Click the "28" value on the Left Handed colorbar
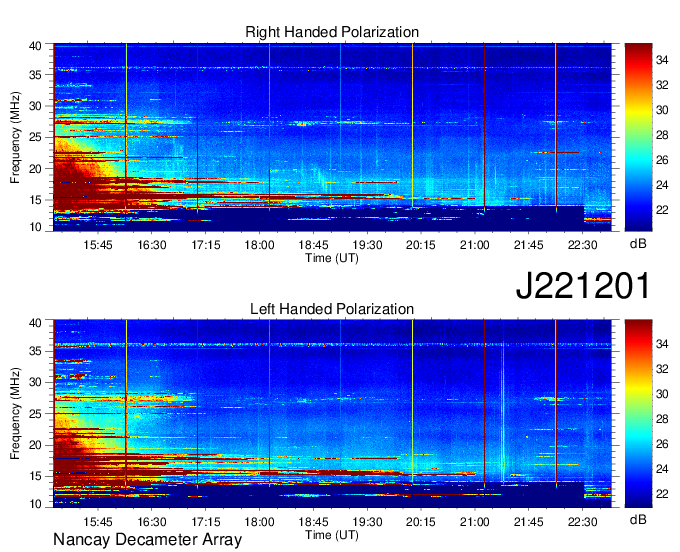The image size is (680, 552). (662, 419)
